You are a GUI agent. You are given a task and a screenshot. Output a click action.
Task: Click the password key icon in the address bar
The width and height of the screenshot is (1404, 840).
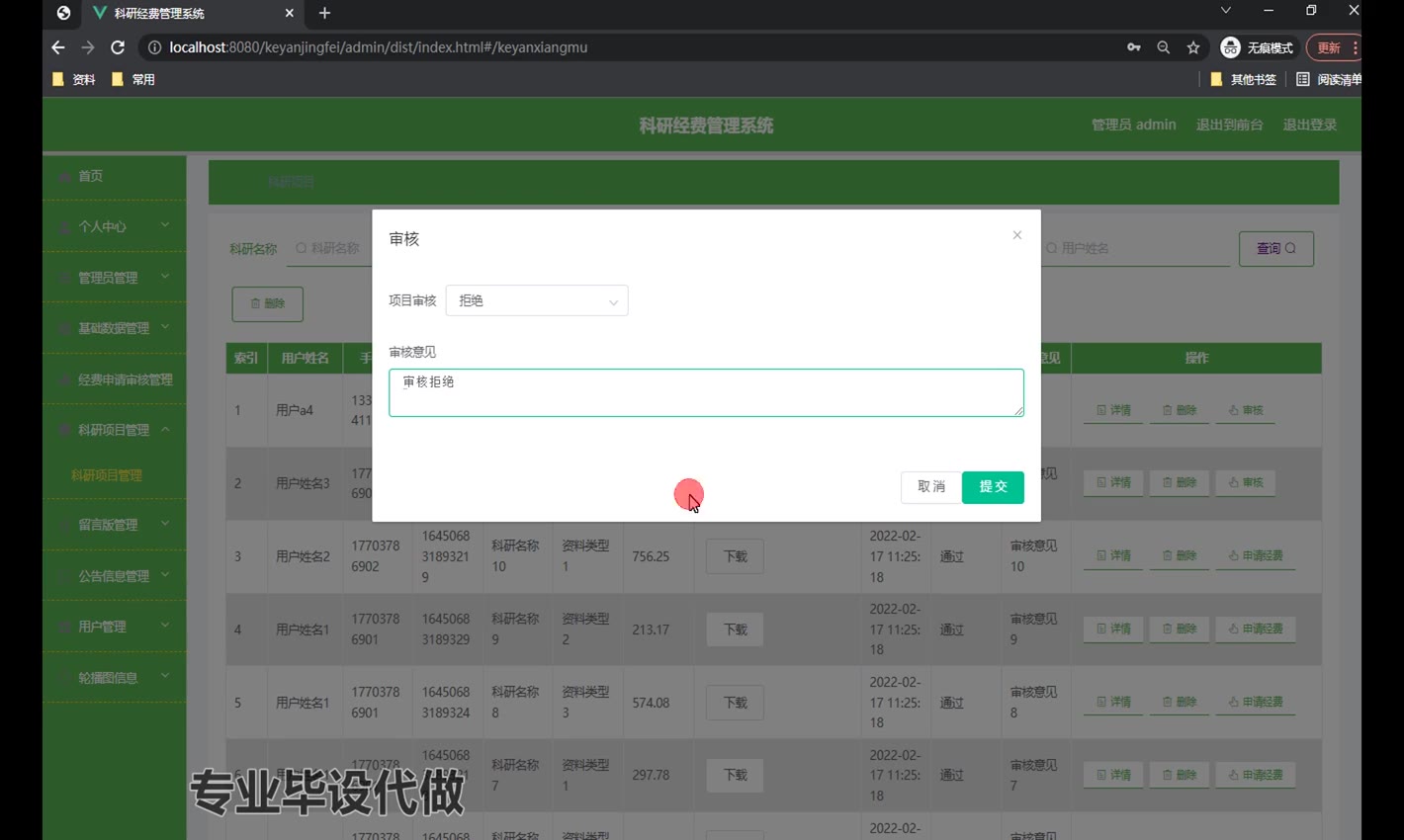pyautogui.click(x=1133, y=47)
